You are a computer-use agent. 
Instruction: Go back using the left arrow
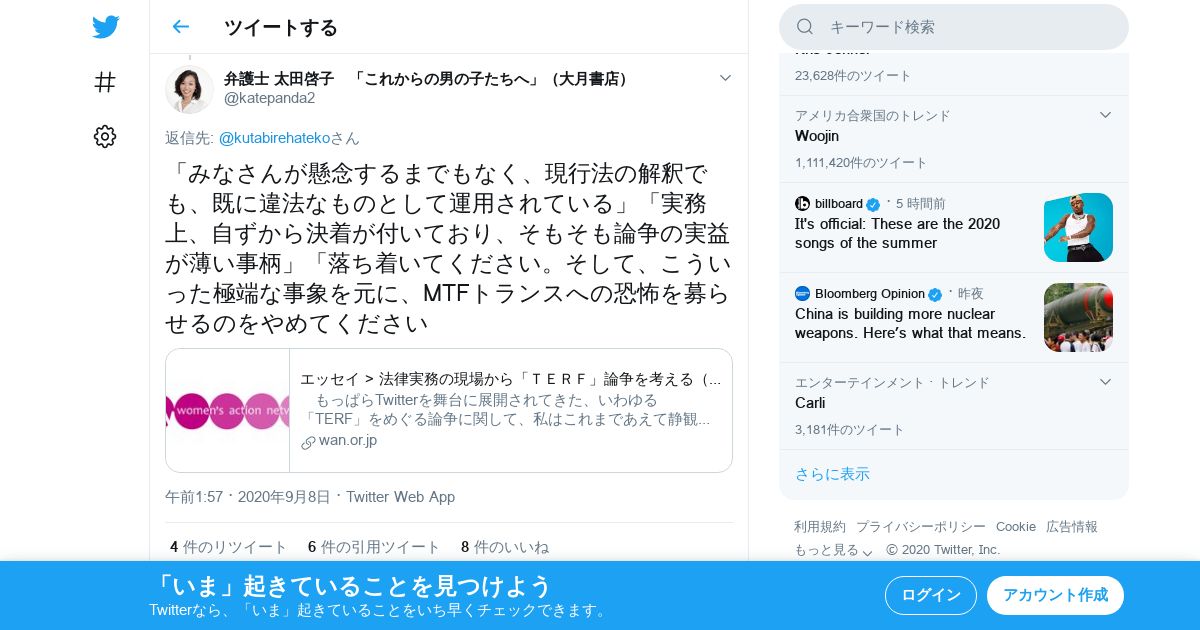click(180, 27)
